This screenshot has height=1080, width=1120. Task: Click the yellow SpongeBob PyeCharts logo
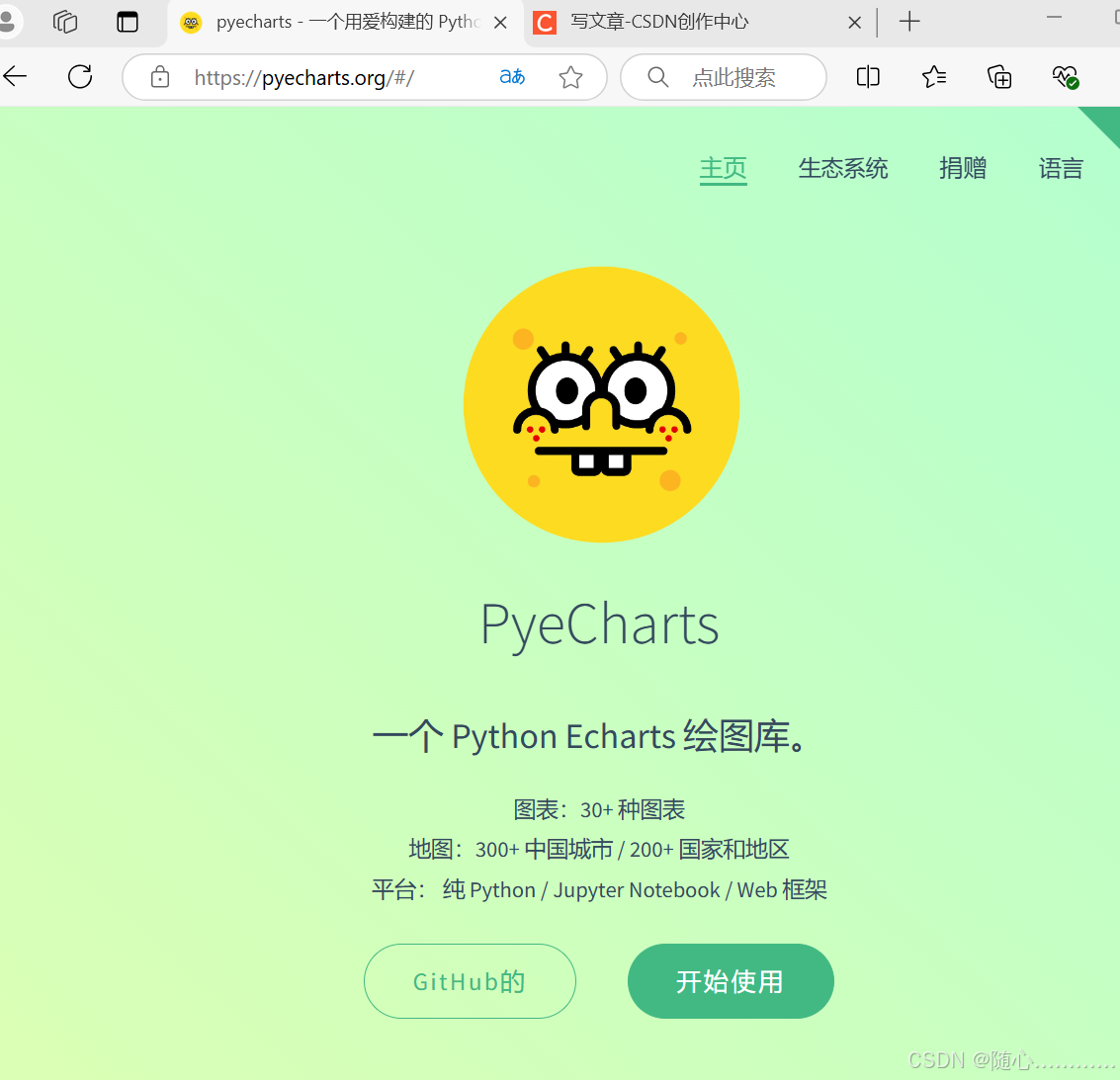(601, 404)
